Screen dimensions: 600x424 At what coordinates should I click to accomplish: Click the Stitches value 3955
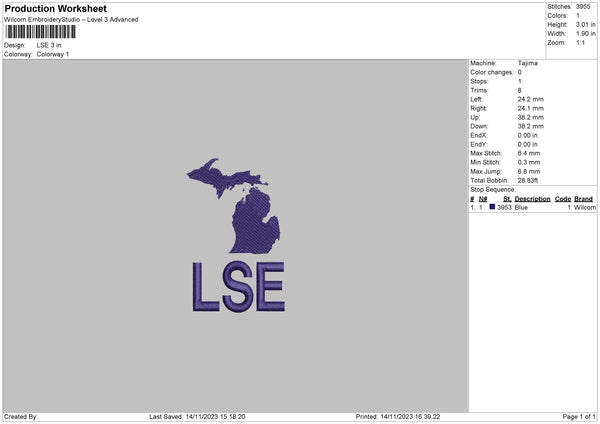pos(583,7)
